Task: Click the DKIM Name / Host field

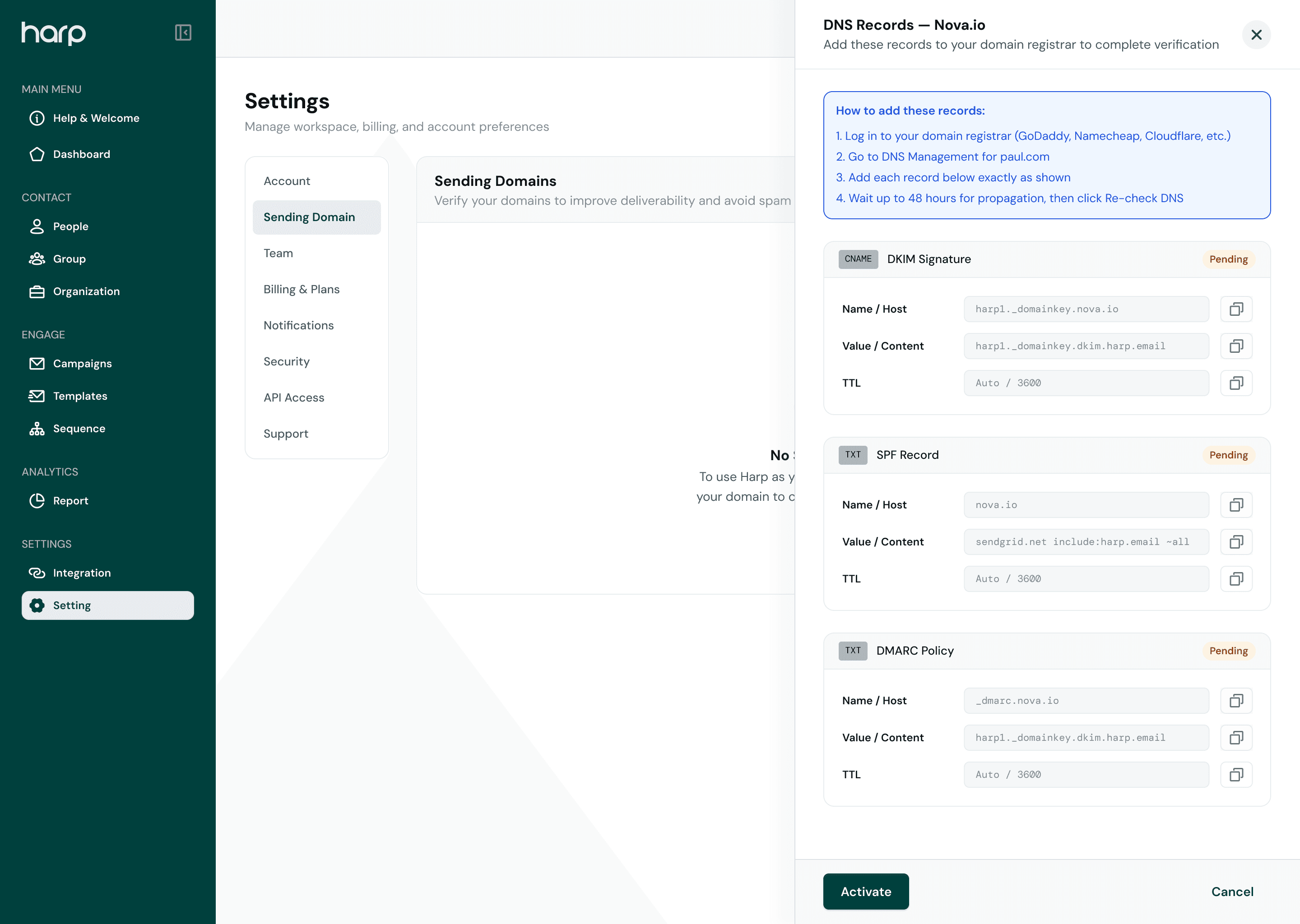Action: (1086, 309)
